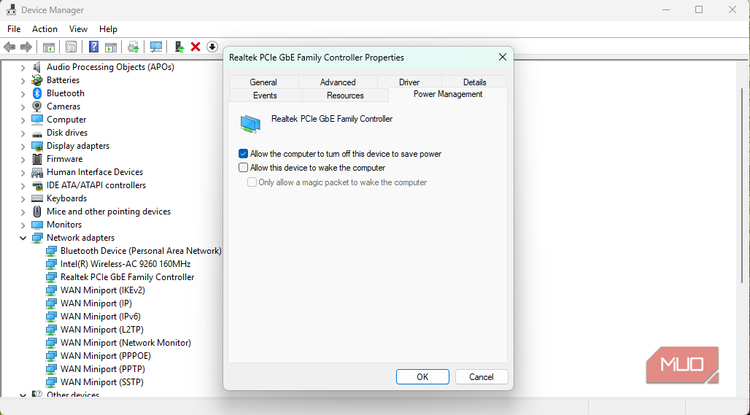Screen dimensions: 750x415
Task: Select WAN Miniport (IPv6) entry
Action: [100, 317]
